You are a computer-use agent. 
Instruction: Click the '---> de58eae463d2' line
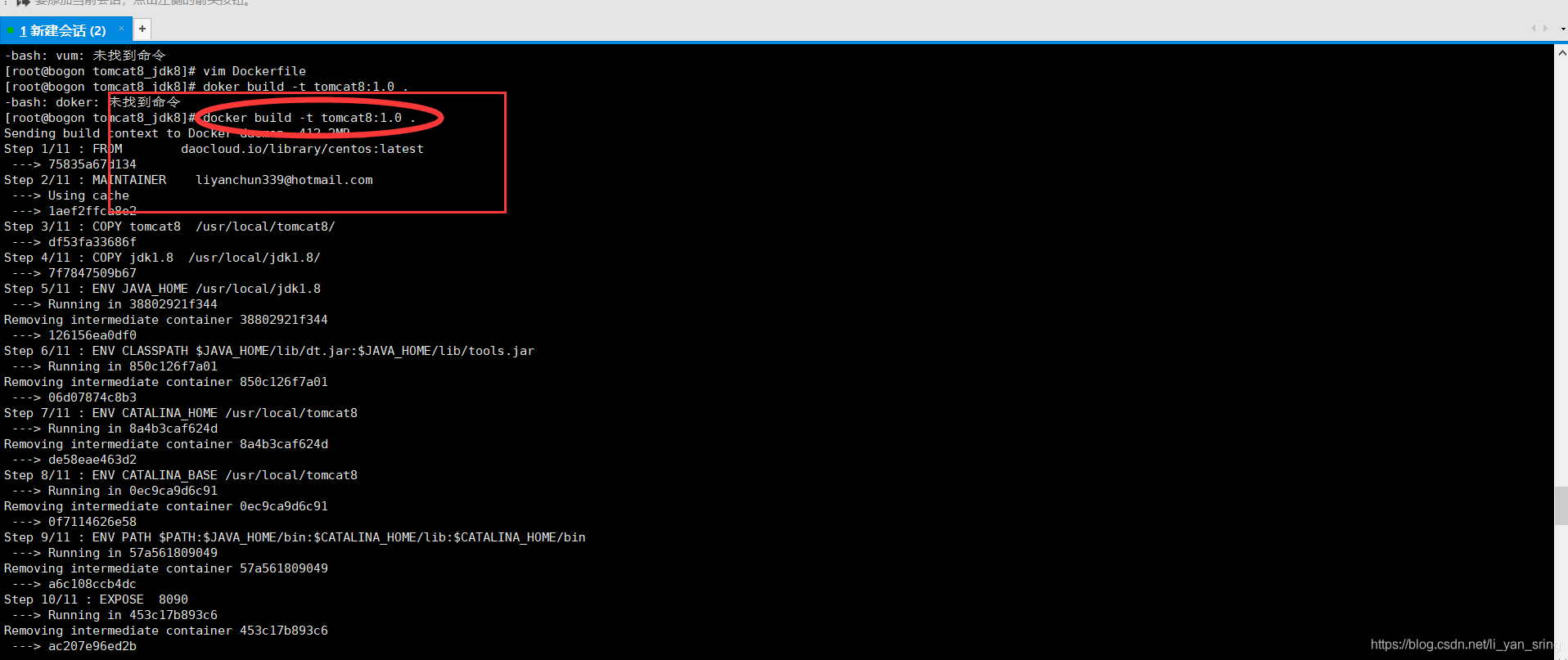tap(74, 460)
